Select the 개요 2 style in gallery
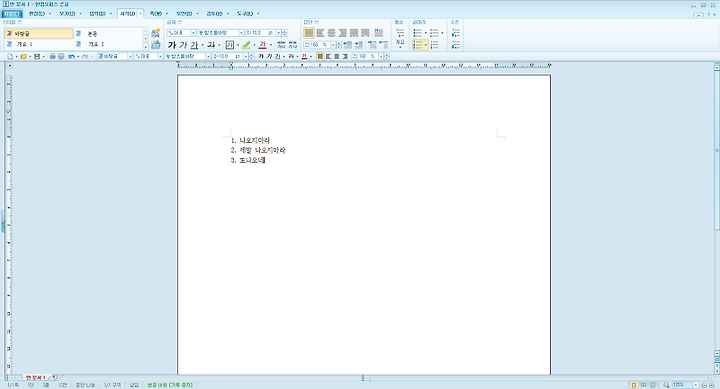 [x=108, y=44]
